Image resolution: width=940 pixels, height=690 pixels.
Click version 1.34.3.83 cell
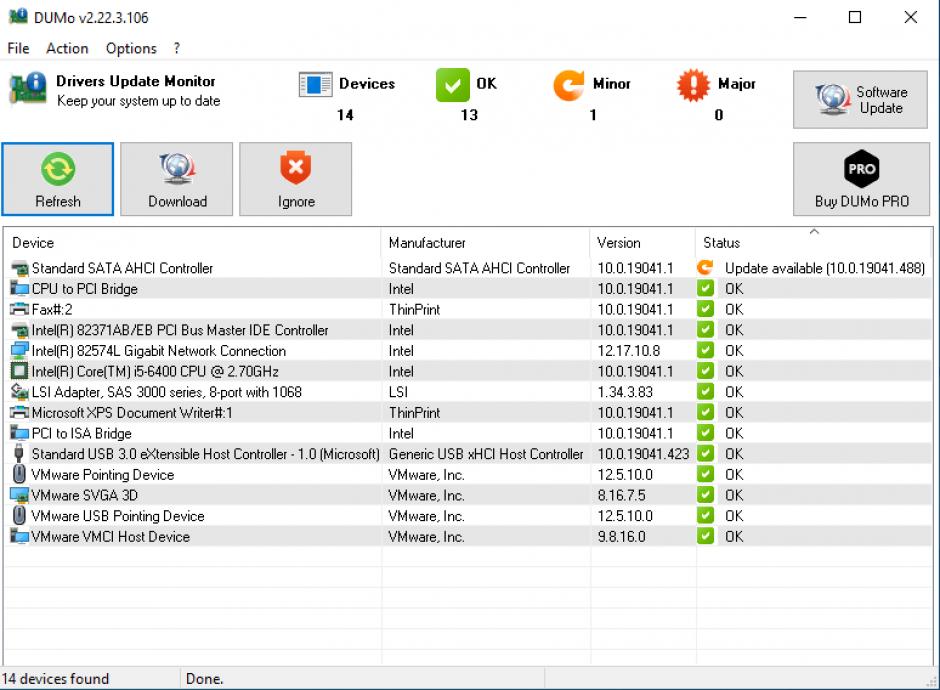(x=625, y=392)
